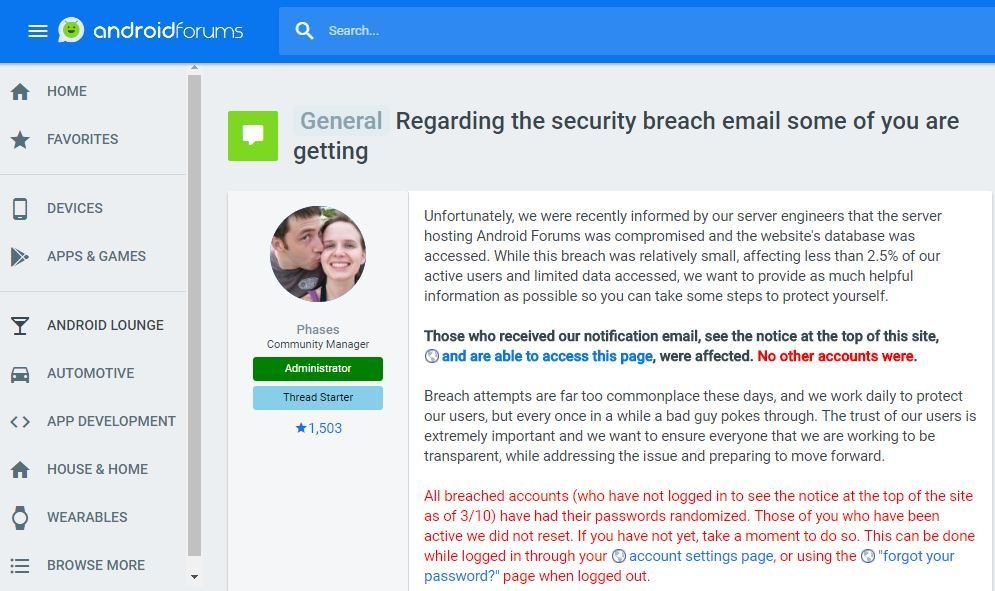Click the search magnifier icon
This screenshot has height=591, width=995.
[x=305, y=30]
